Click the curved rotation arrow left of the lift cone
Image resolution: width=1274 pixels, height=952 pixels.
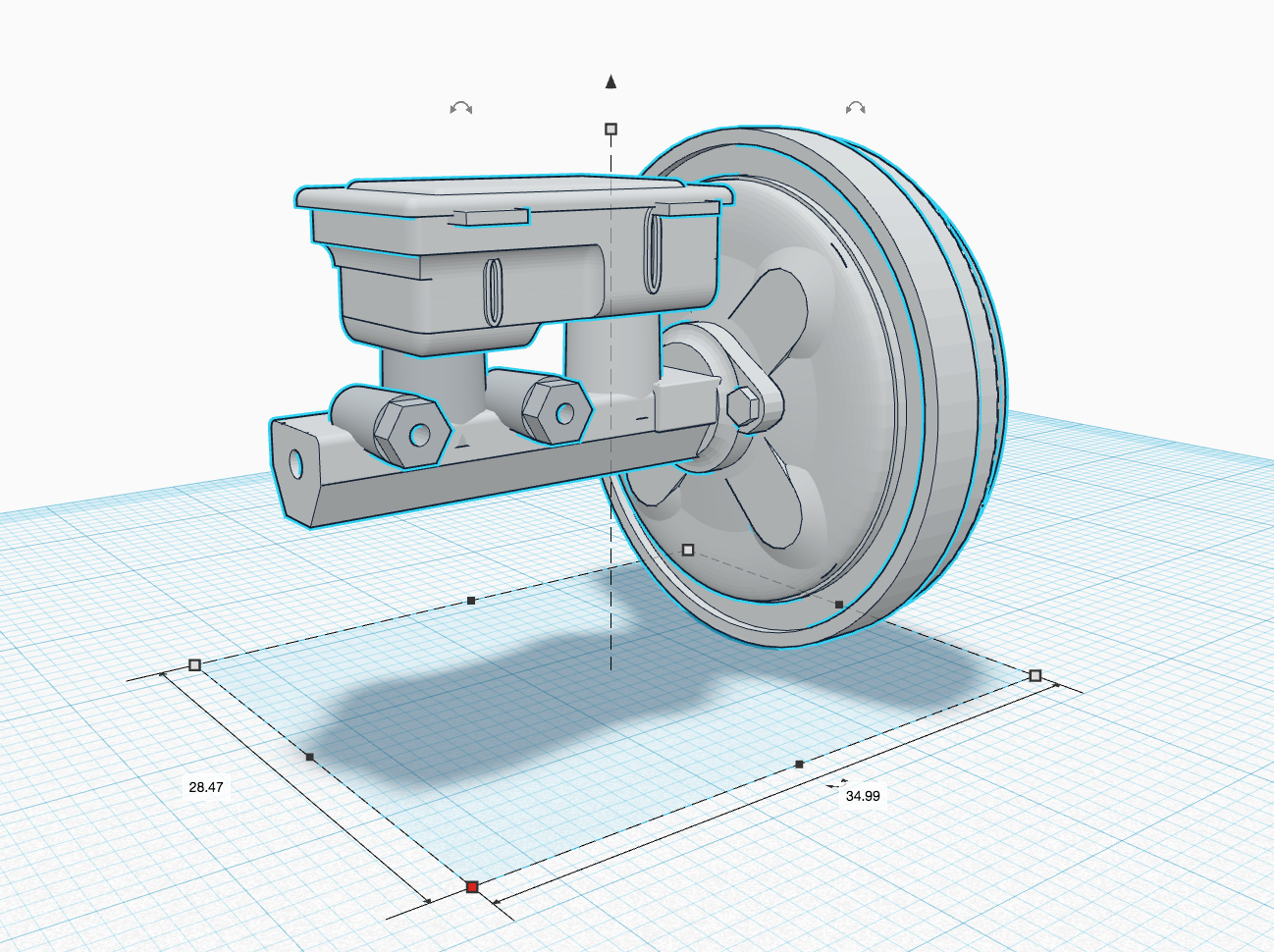[461, 107]
